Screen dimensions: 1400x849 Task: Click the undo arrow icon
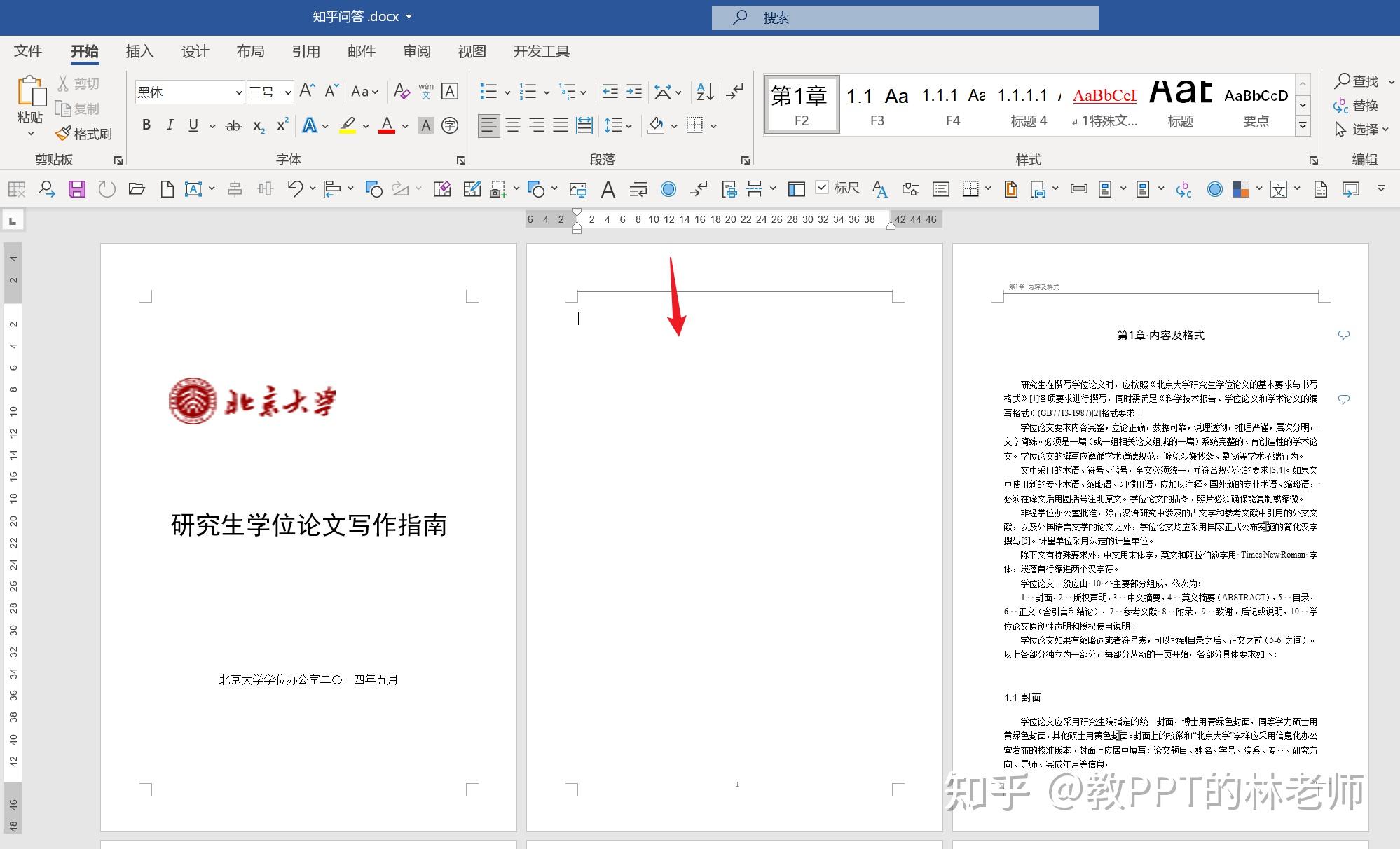(x=295, y=188)
